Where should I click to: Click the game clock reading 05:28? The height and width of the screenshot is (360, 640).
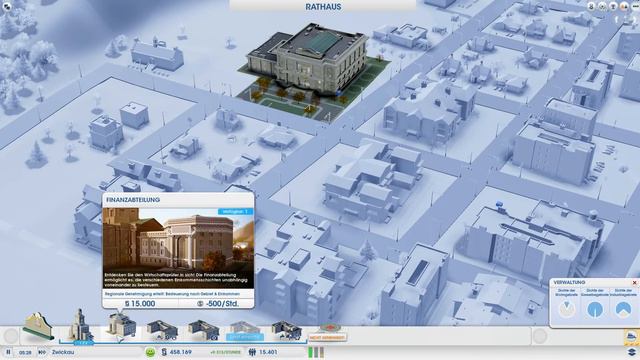point(25,352)
